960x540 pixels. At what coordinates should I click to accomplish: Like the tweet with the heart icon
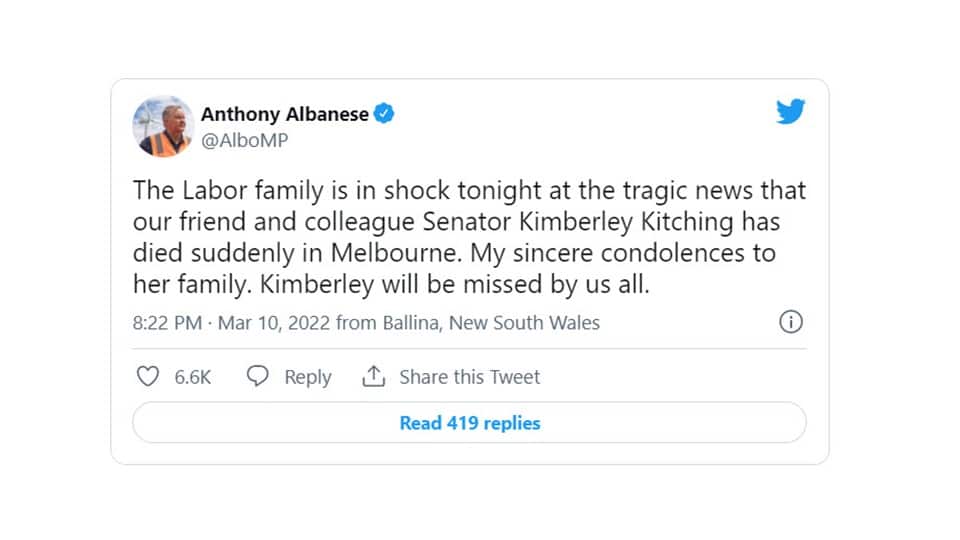pos(147,376)
